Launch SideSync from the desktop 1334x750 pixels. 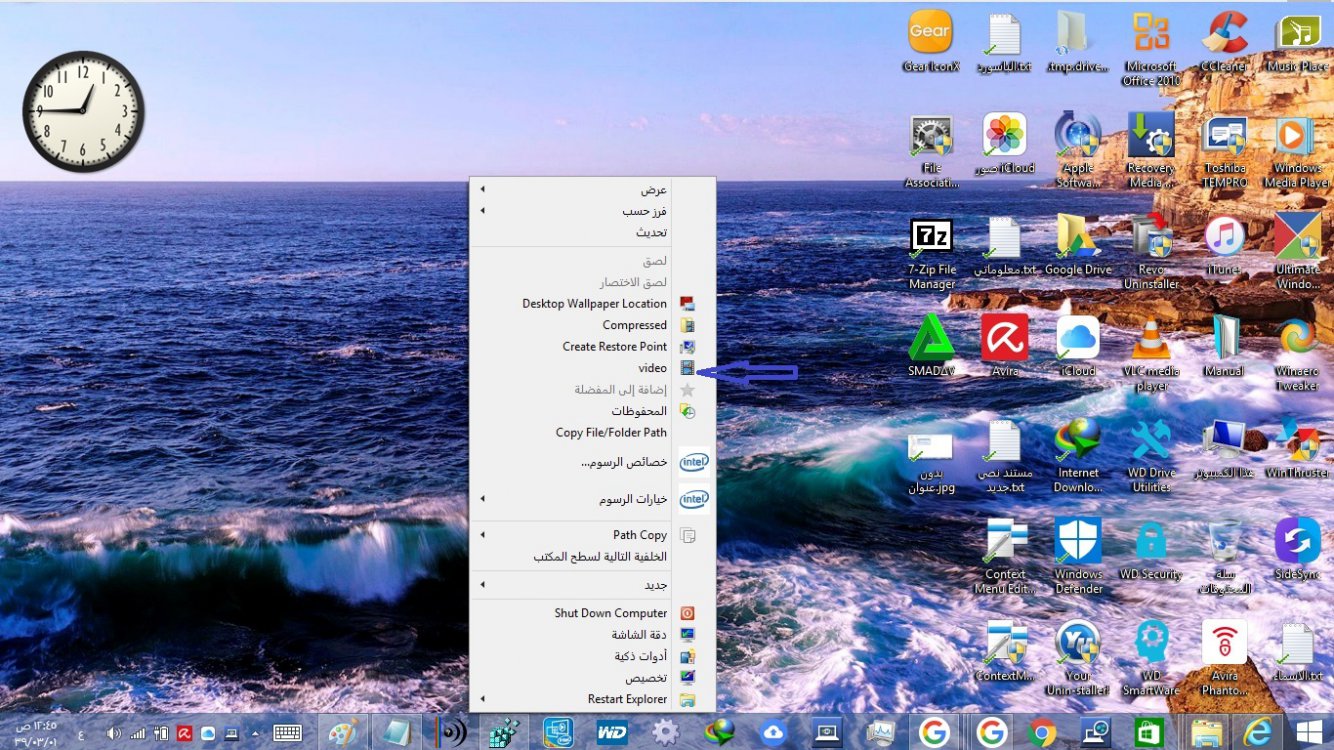click(1297, 550)
